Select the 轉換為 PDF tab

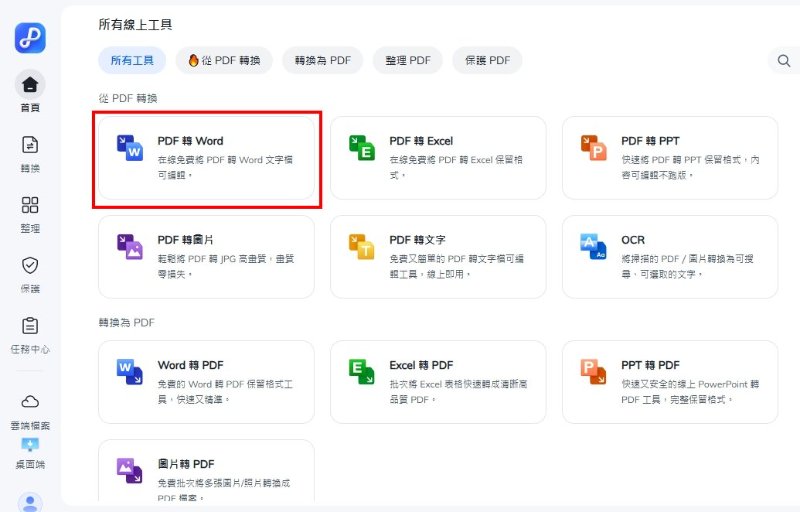[x=322, y=61]
